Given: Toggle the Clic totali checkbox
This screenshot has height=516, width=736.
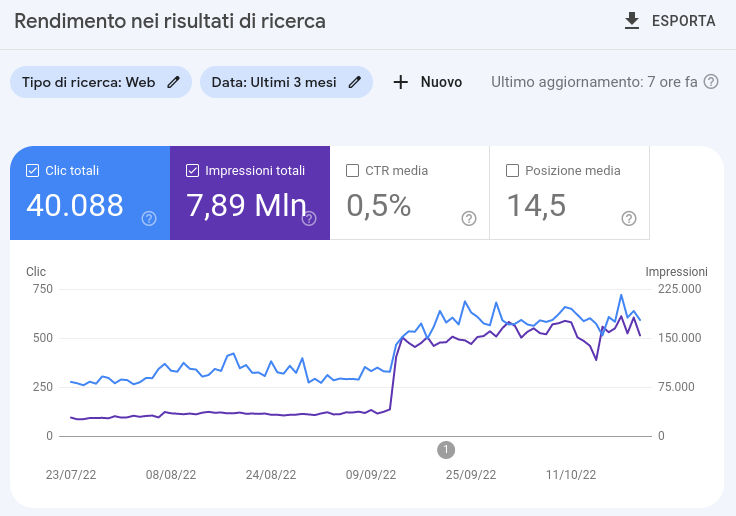Looking at the screenshot, I should pos(32,170).
